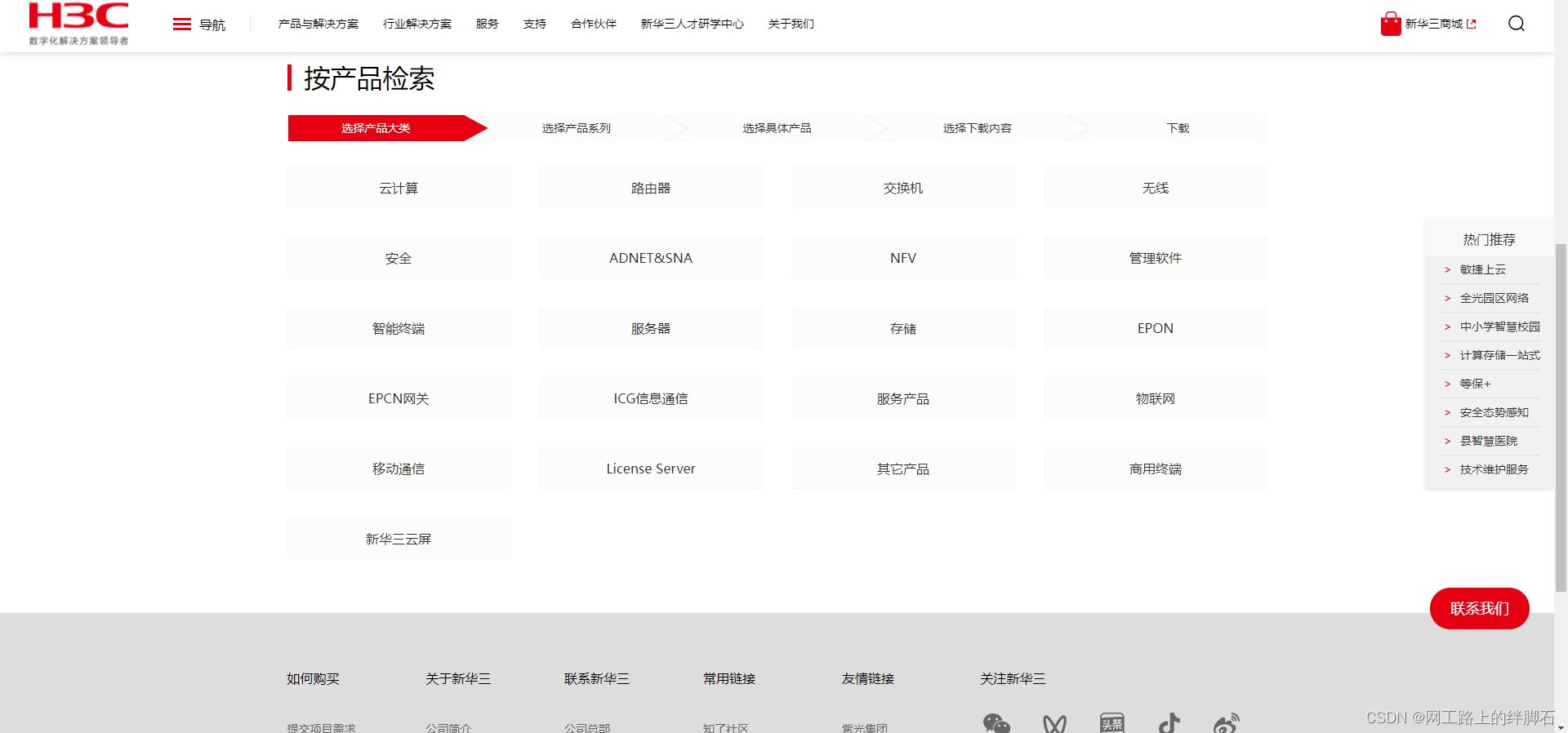The image size is (1568, 733).
Task: Choose the License Server category
Action: pyautogui.click(x=651, y=469)
